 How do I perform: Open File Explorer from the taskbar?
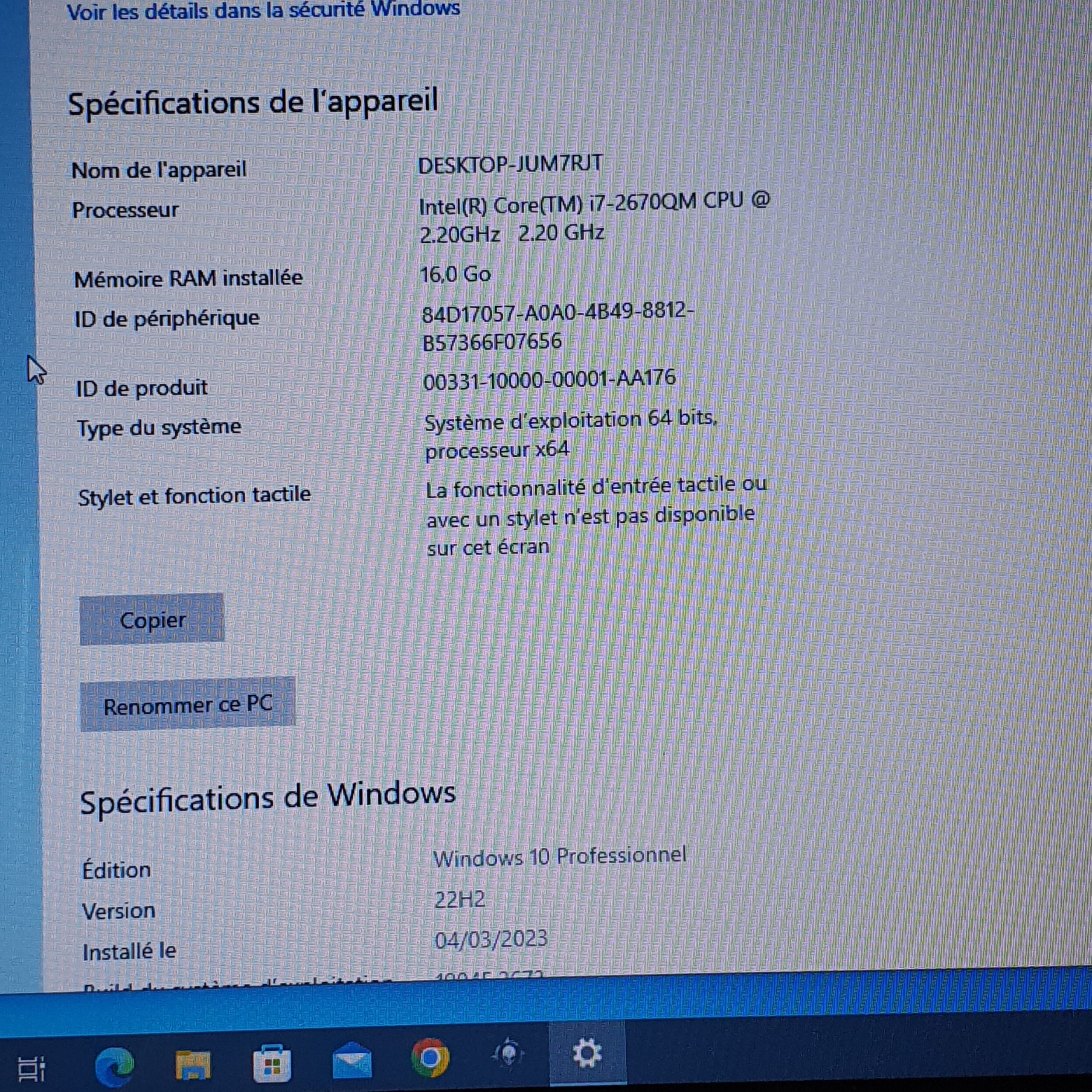tap(193, 1065)
